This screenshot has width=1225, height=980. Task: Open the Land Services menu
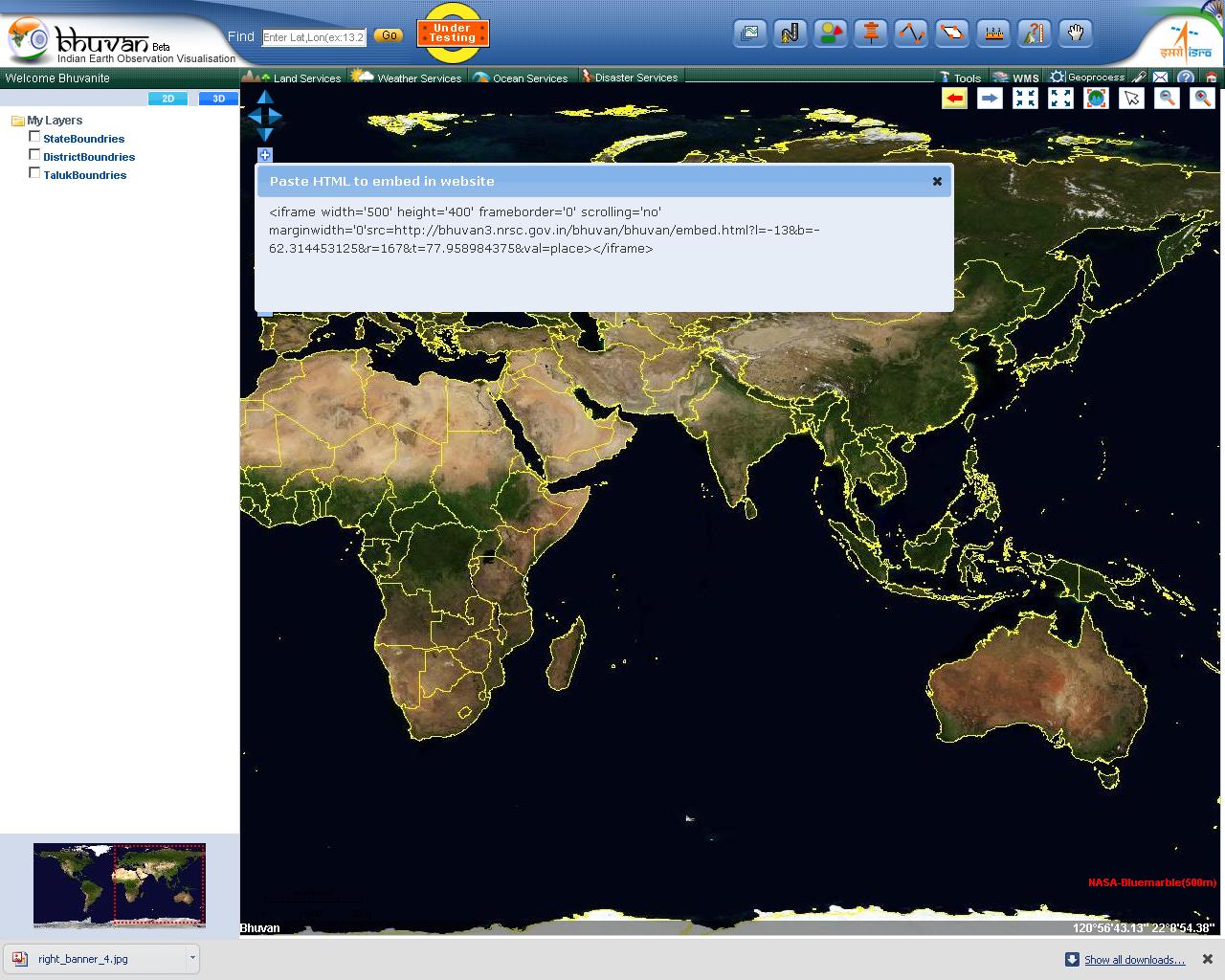pos(293,78)
